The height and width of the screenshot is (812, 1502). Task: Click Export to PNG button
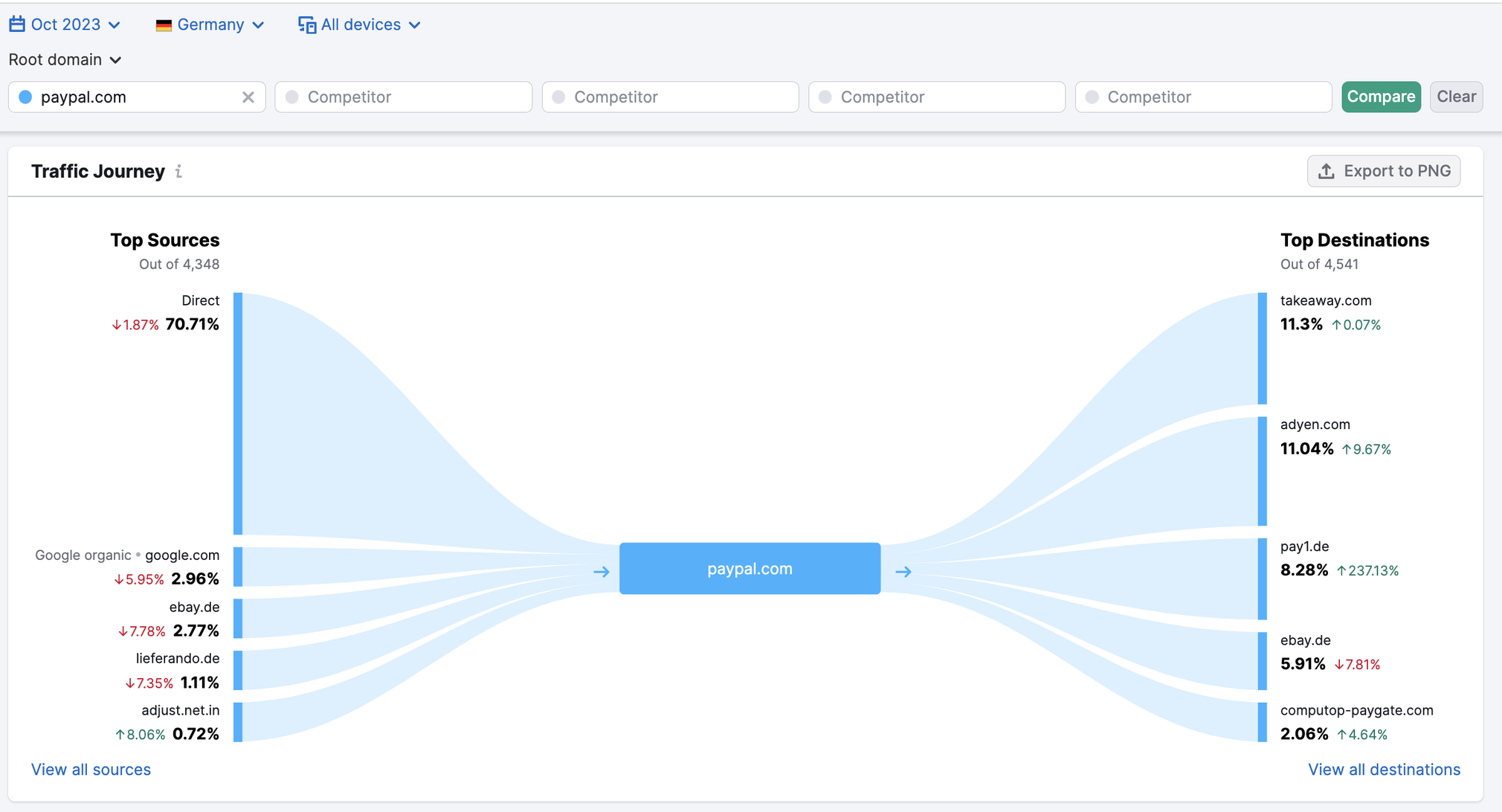pos(1384,171)
